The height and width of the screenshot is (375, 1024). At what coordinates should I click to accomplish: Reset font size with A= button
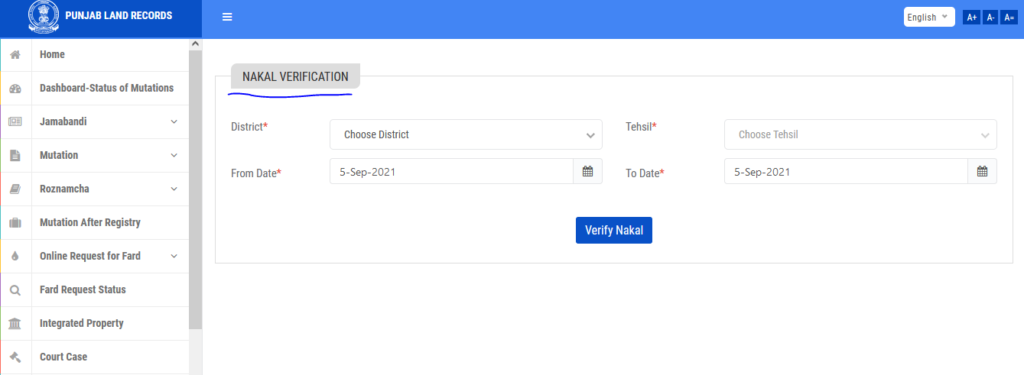click(1010, 18)
